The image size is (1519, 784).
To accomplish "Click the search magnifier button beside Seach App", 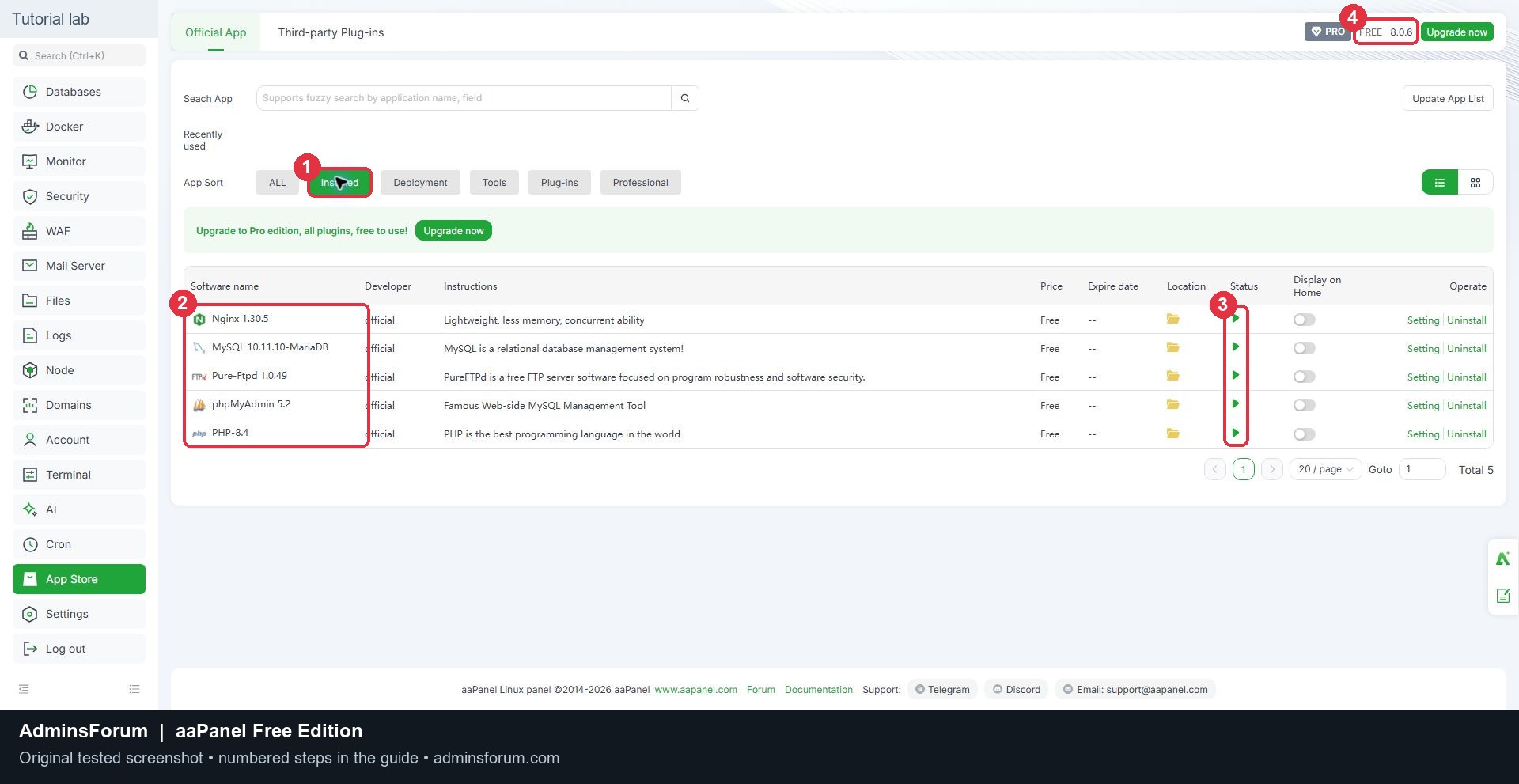I will coord(685,98).
